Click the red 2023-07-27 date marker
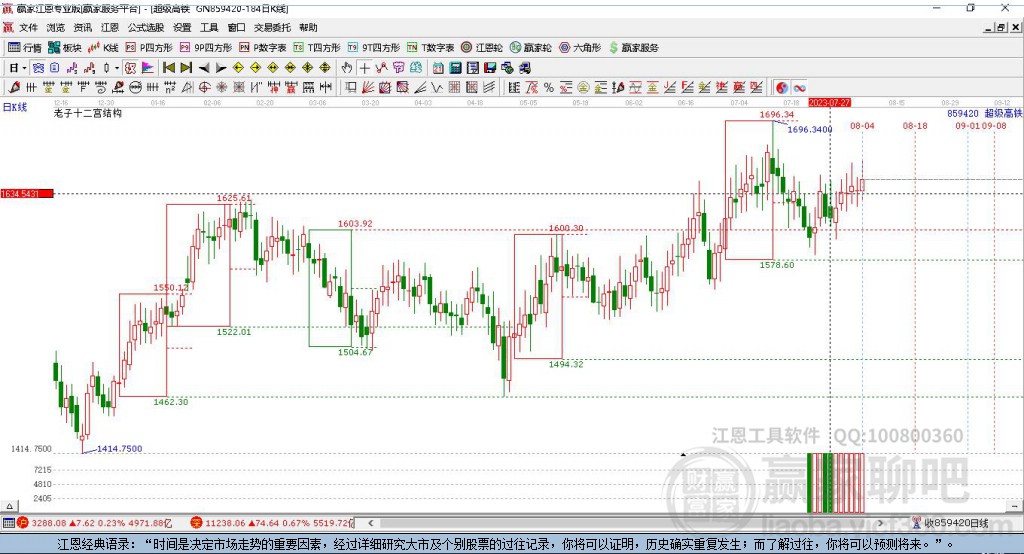This screenshot has height=554, width=1024. [829, 103]
